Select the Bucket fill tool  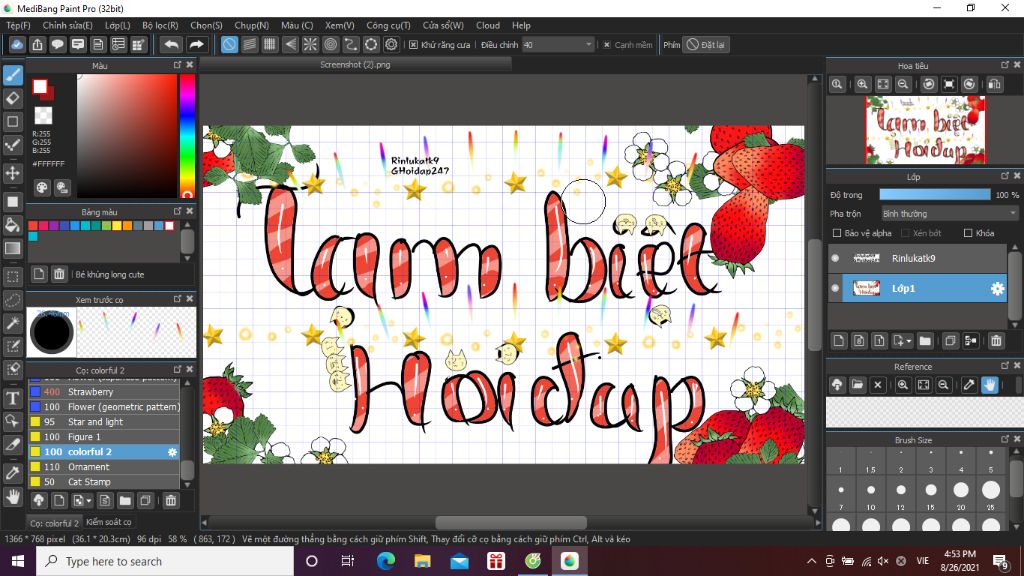[x=12, y=225]
